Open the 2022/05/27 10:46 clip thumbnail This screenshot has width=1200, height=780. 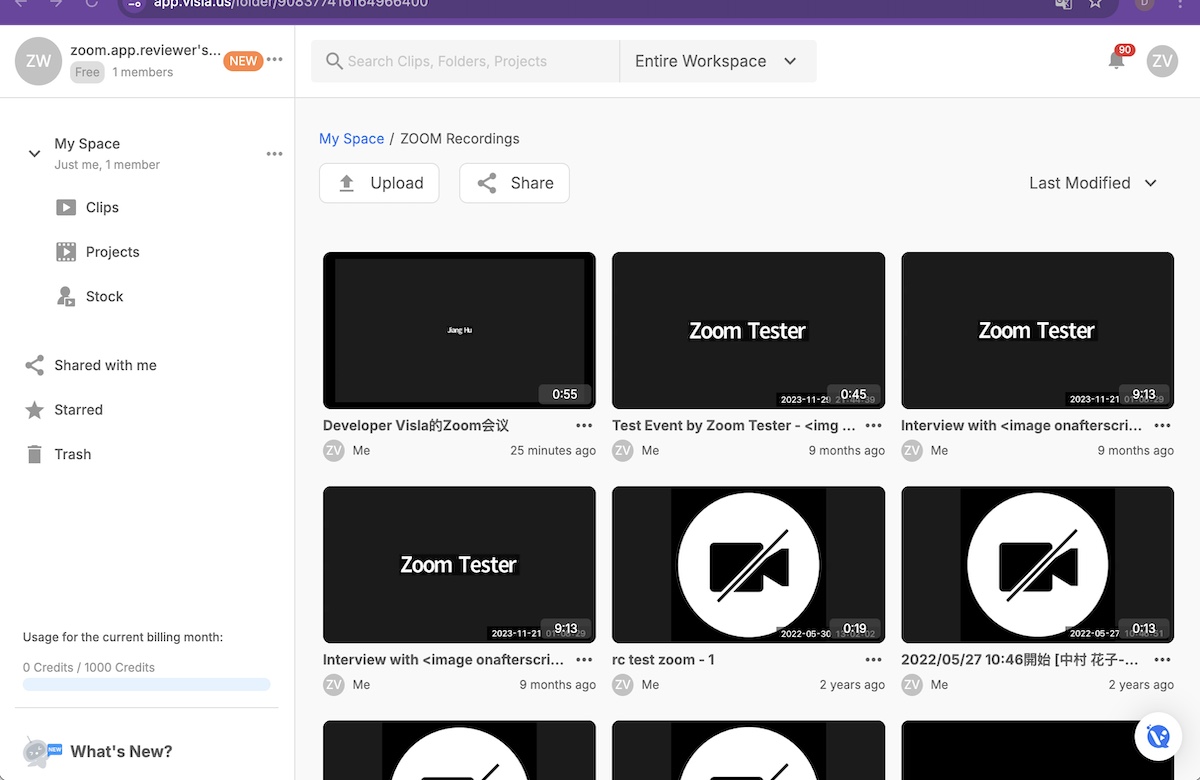(x=1037, y=565)
